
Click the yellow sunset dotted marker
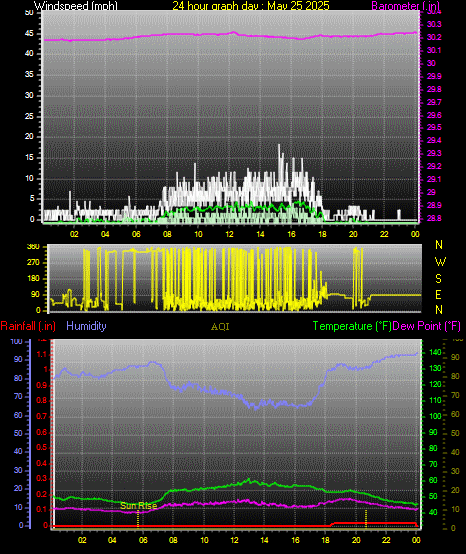[x=366, y=518]
